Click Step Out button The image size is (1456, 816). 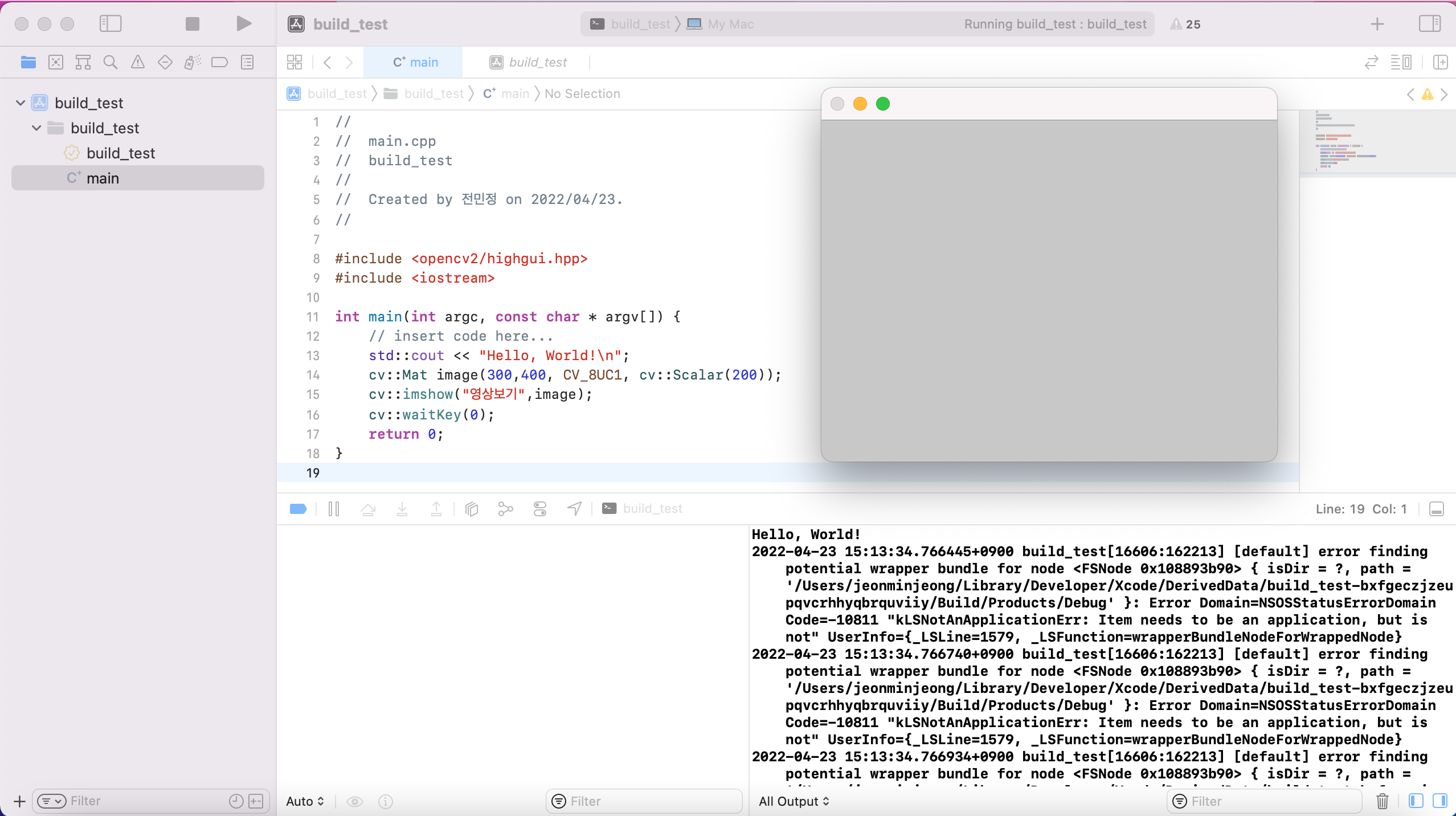[x=436, y=509]
